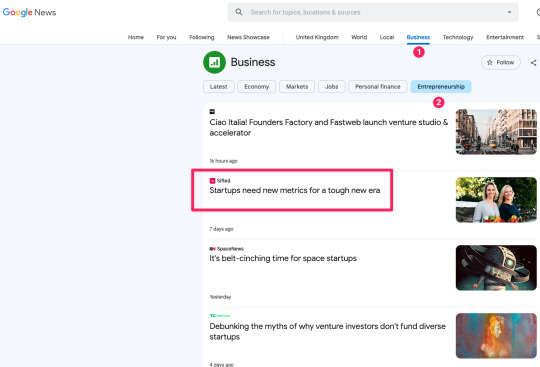Click the Google News logo
540x367 pixels.
[x=29, y=12]
